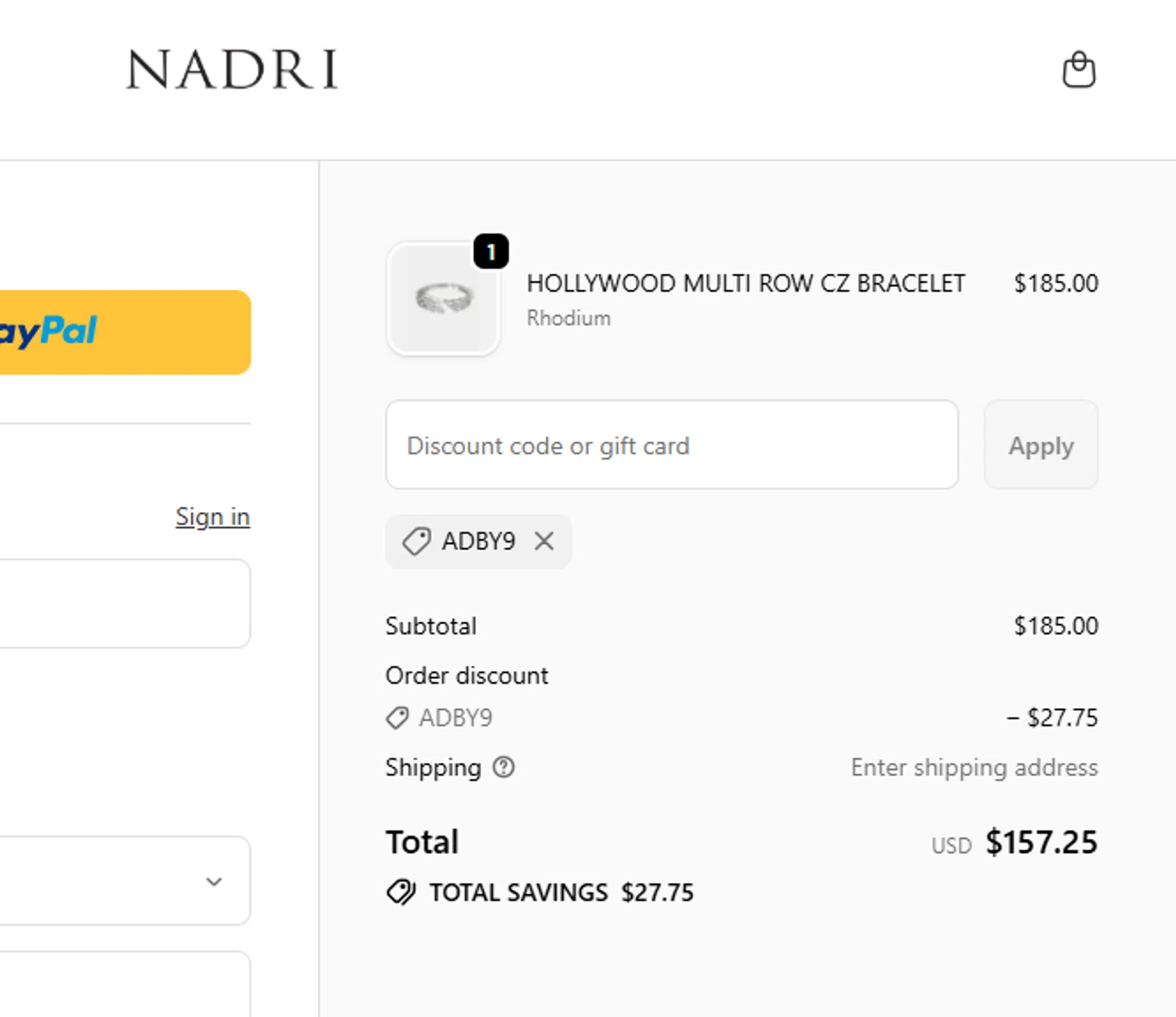1176x1017 pixels.
Task: Click the product price $185.00 beside bracelet
Action: click(1056, 283)
